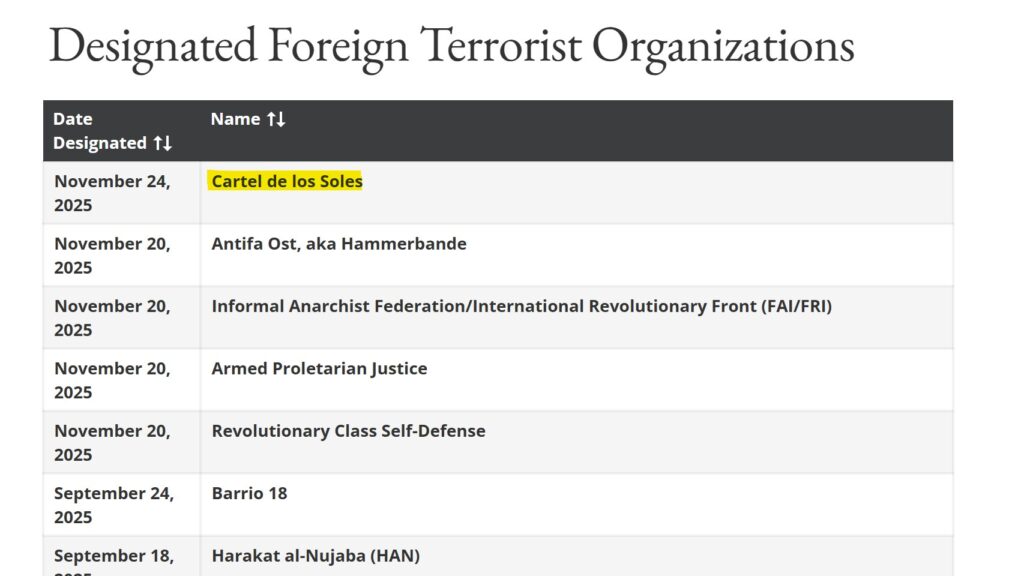Click the date beside Revolutionary Class Self-Defense
1024x576 pixels.
112,443
